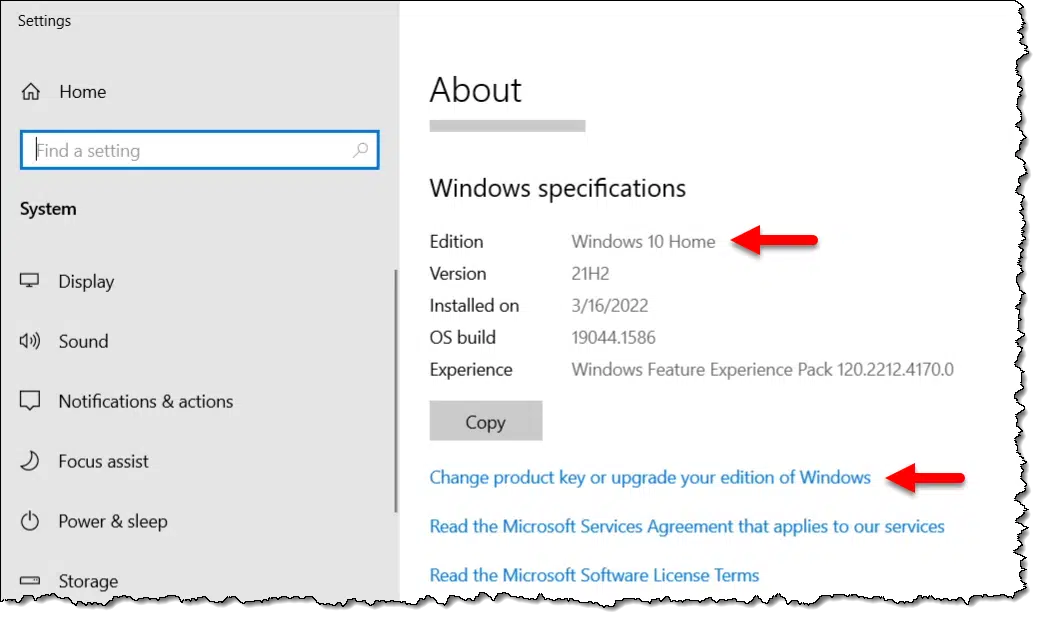Click the Windows specifications heading

click(x=557, y=189)
